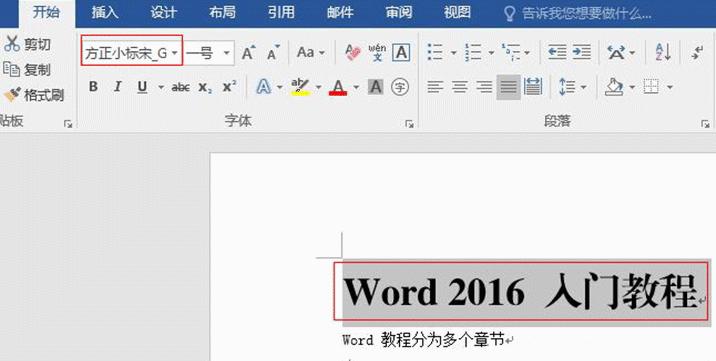The width and height of the screenshot is (716, 361).
Task: Insert multilevel list
Action: (511, 52)
